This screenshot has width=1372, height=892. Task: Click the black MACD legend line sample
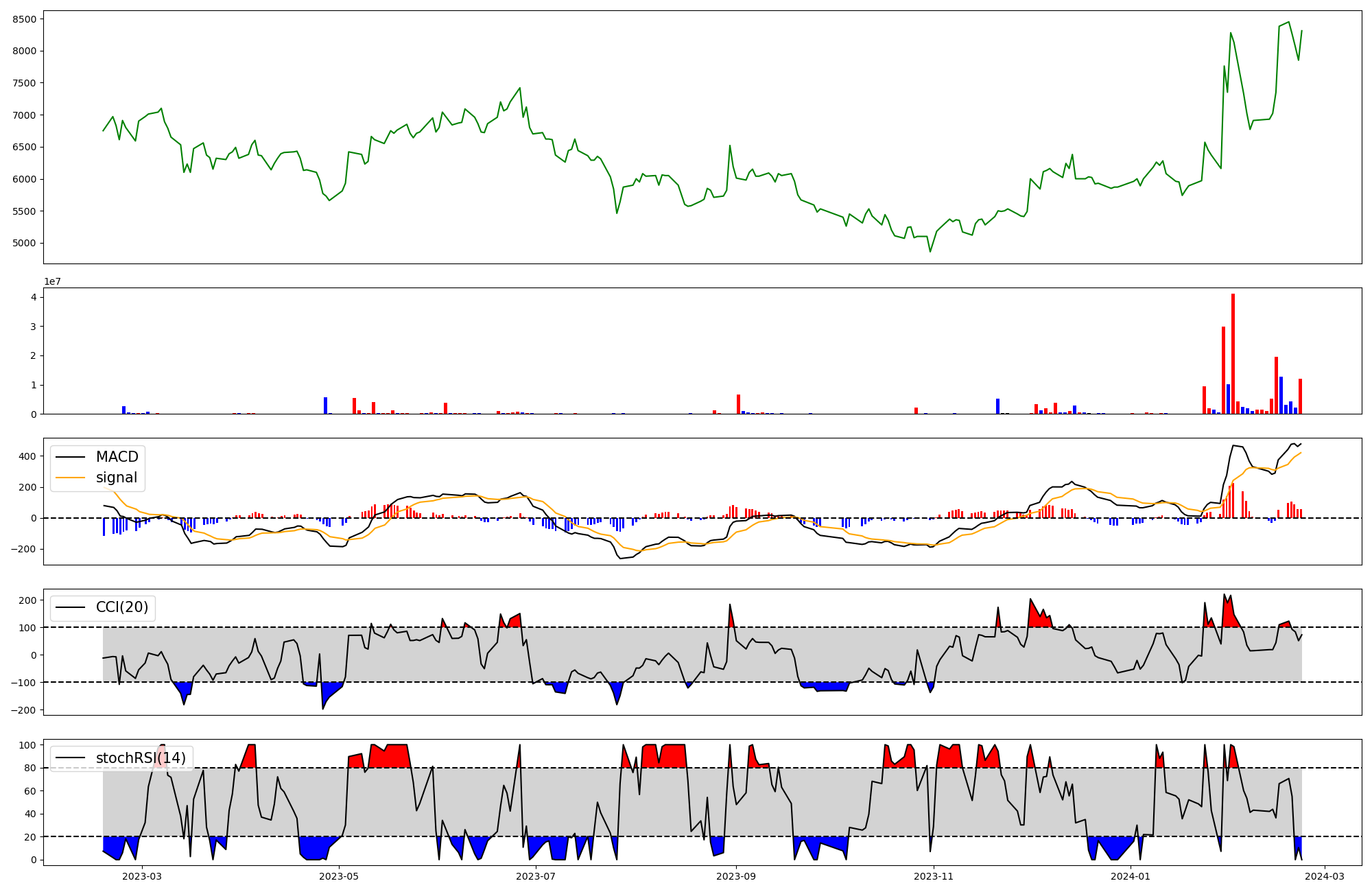(x=70, y=457)
